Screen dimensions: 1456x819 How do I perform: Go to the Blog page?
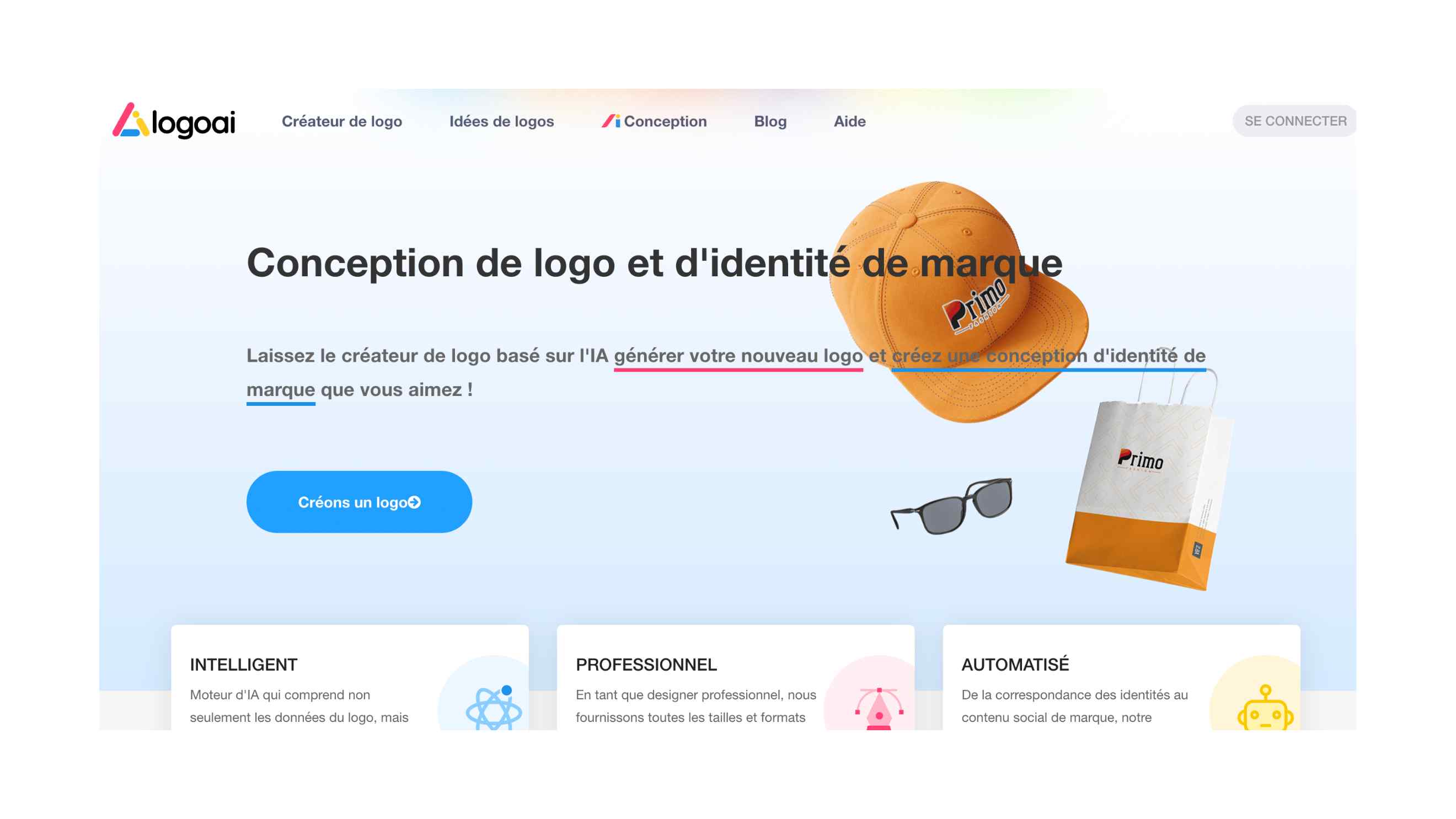[x=770, y=121]
